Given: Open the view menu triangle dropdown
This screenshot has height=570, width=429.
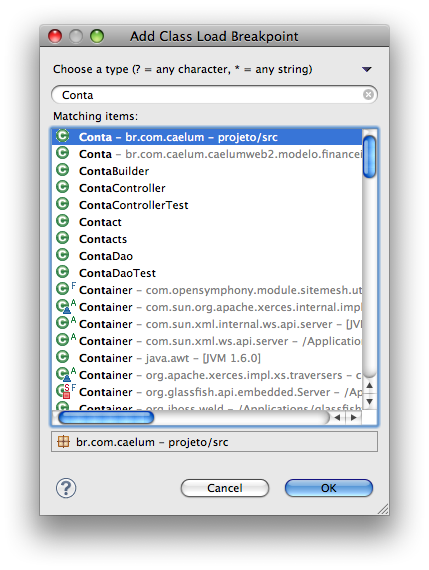Looking at the screenshot, I should (367, 69).
